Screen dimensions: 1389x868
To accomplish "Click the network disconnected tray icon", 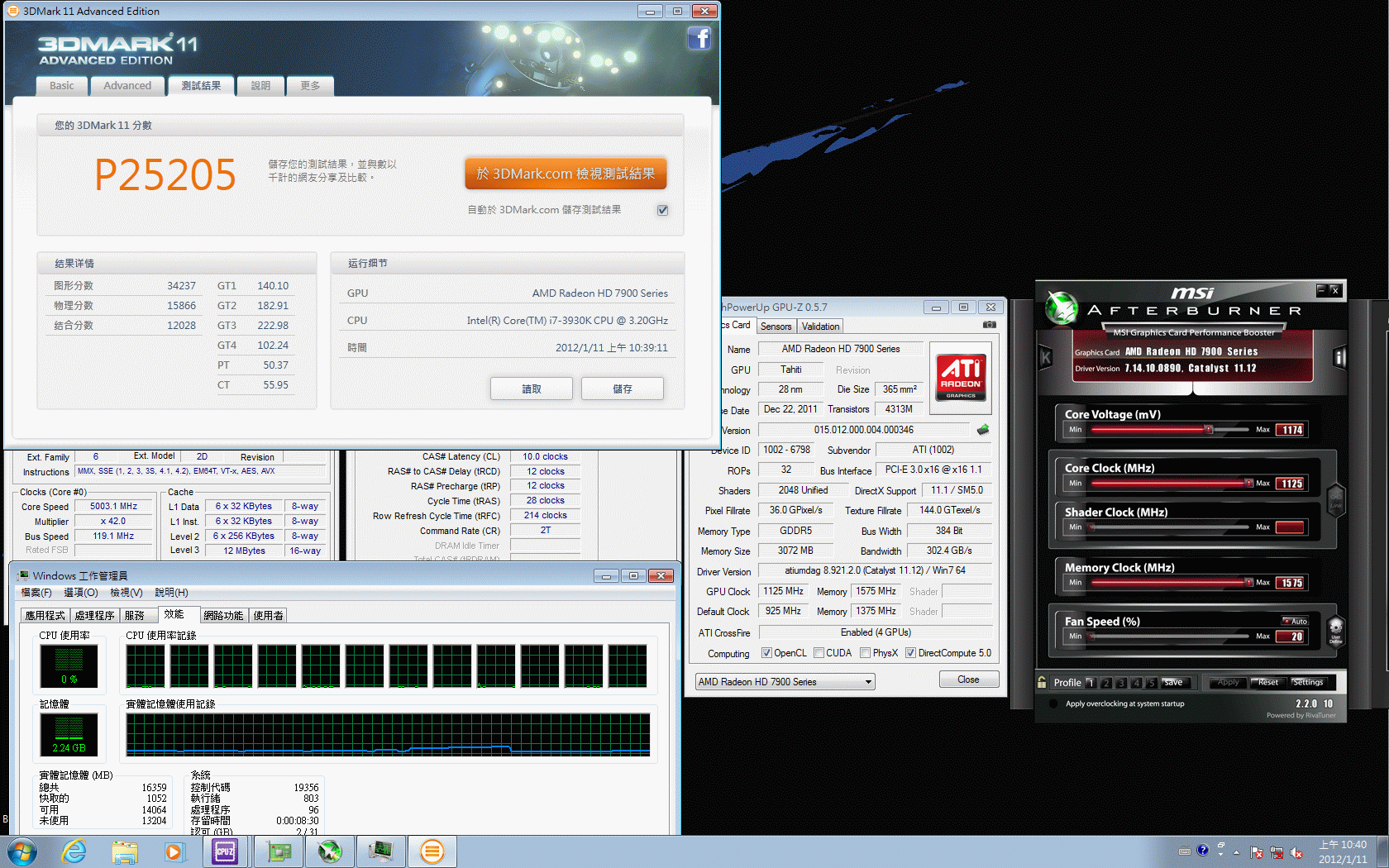I will (1277, 852).
